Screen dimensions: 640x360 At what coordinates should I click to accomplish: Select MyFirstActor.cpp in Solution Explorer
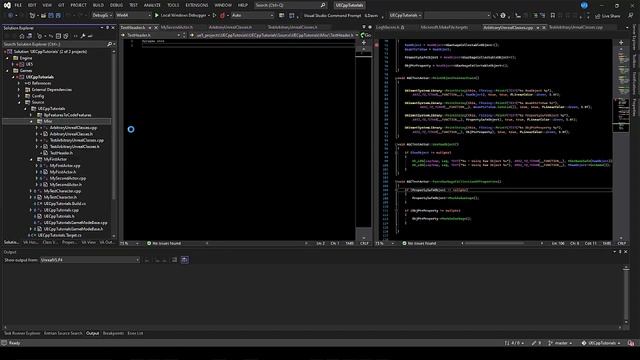65,166
